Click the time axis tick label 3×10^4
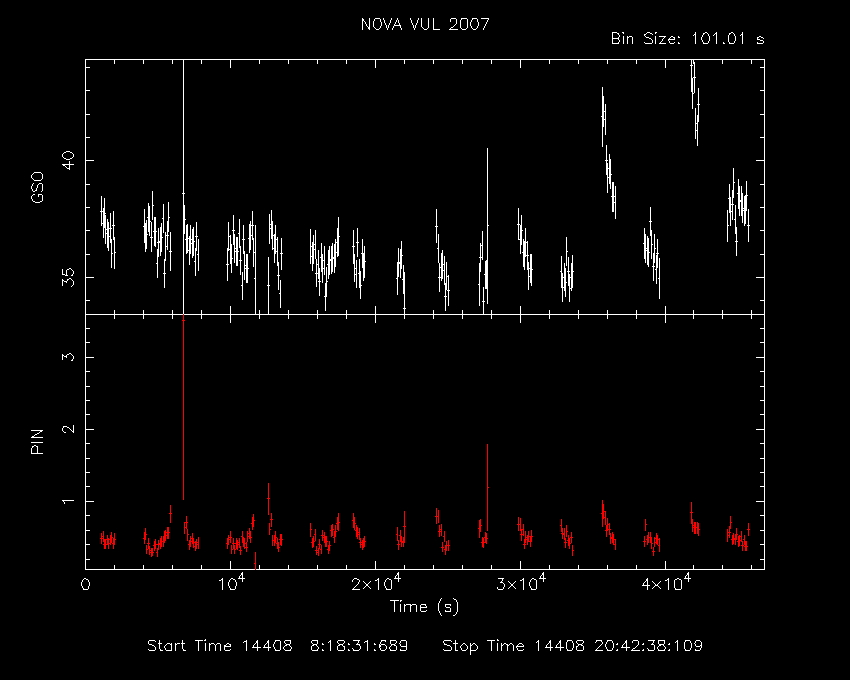Viewport: 850px width, 680px height. [521, 583]
